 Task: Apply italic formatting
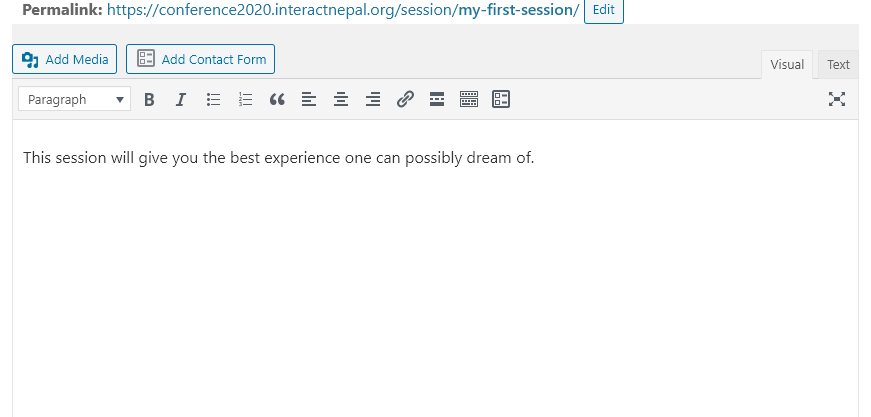pos(181,99)
